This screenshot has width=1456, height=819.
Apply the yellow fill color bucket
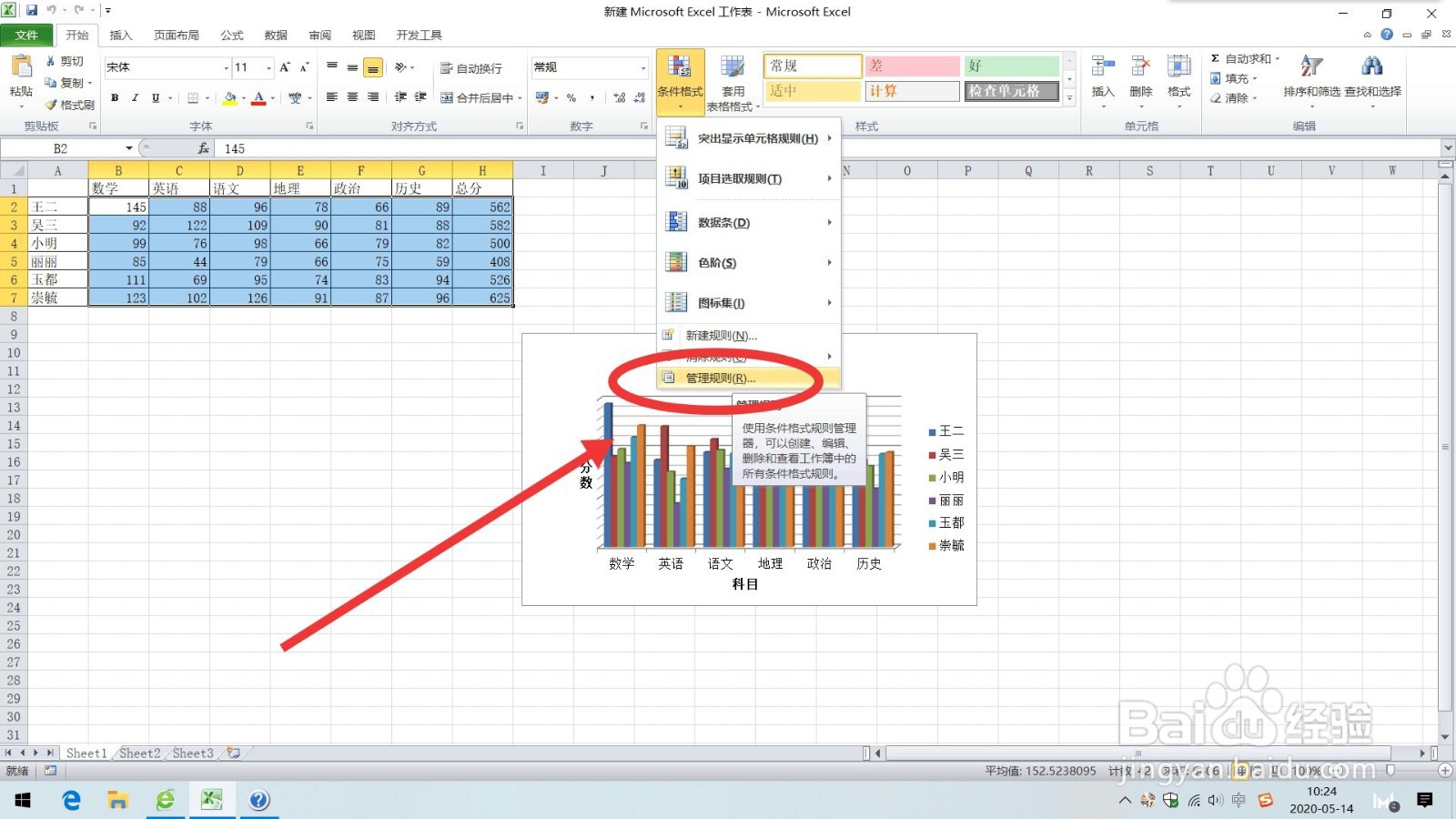point(230,97)
